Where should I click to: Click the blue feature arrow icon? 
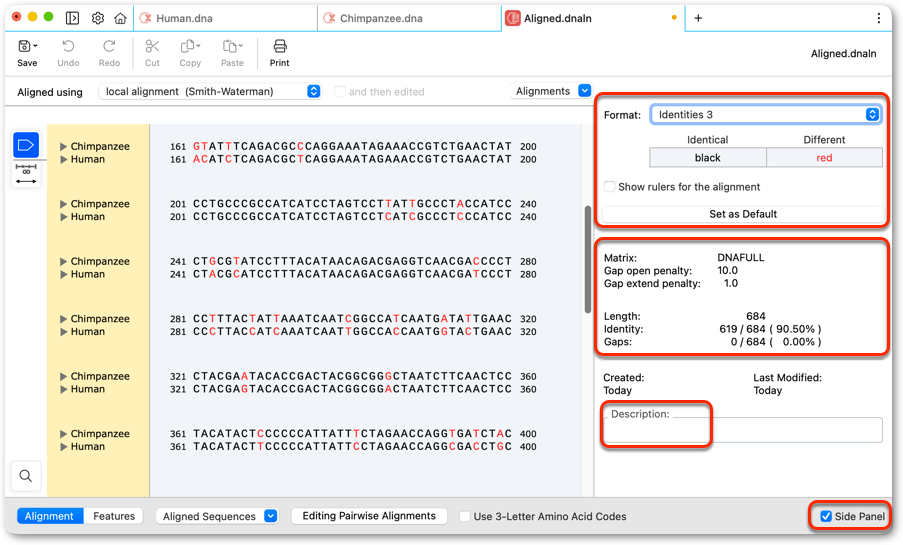(26, 145)
